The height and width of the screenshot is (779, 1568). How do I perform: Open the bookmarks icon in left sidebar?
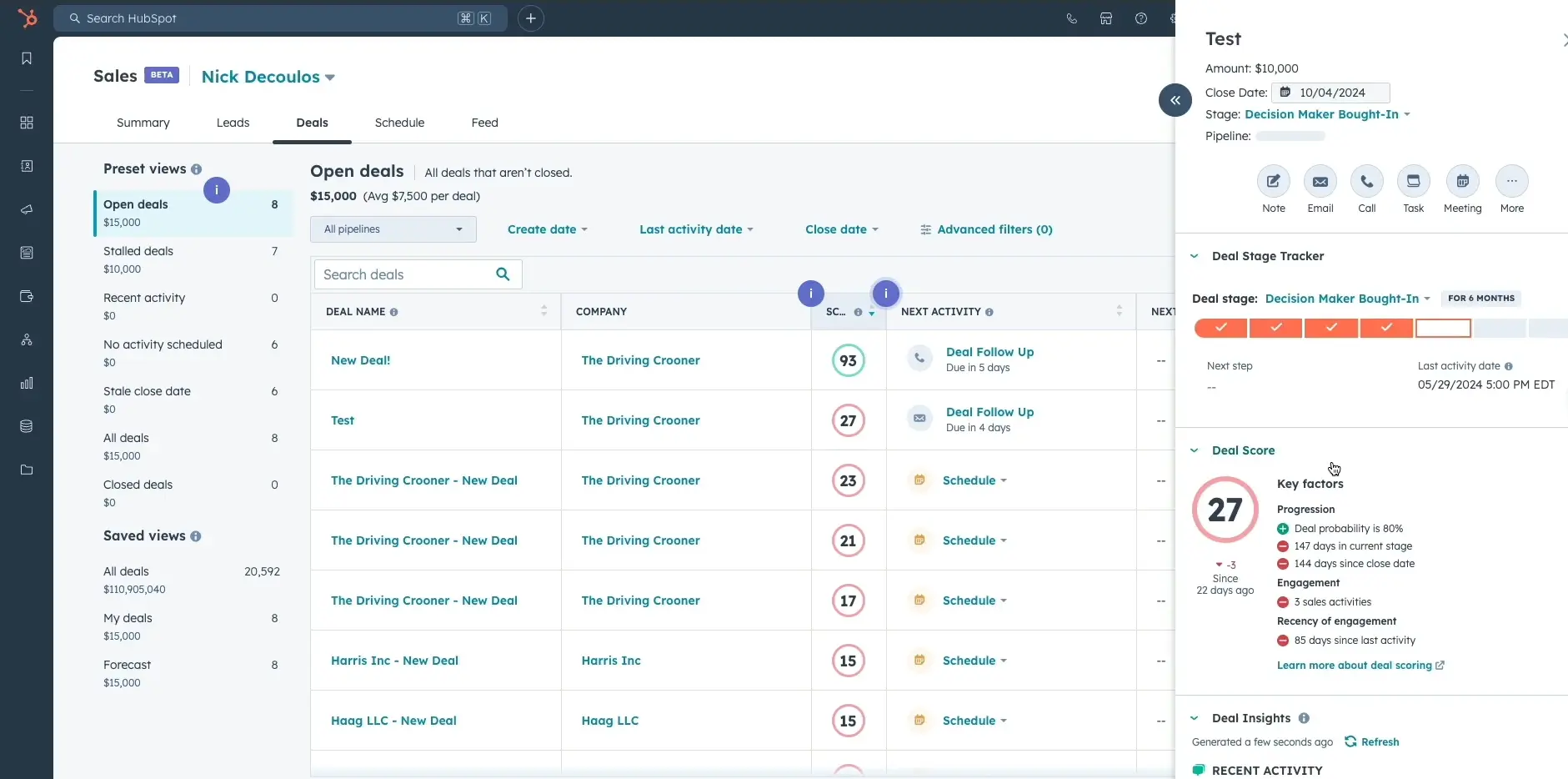pyautogui.click(x=27, y=58)
